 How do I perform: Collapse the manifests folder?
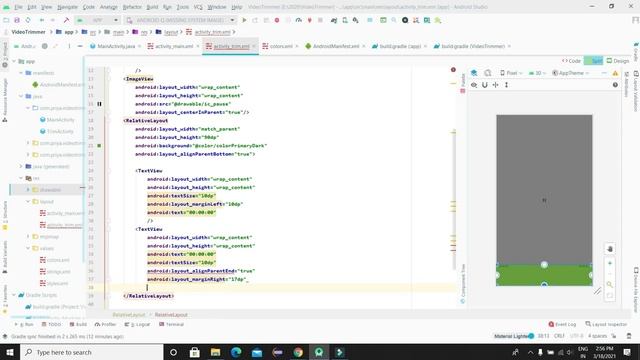(x=21, y=73)
